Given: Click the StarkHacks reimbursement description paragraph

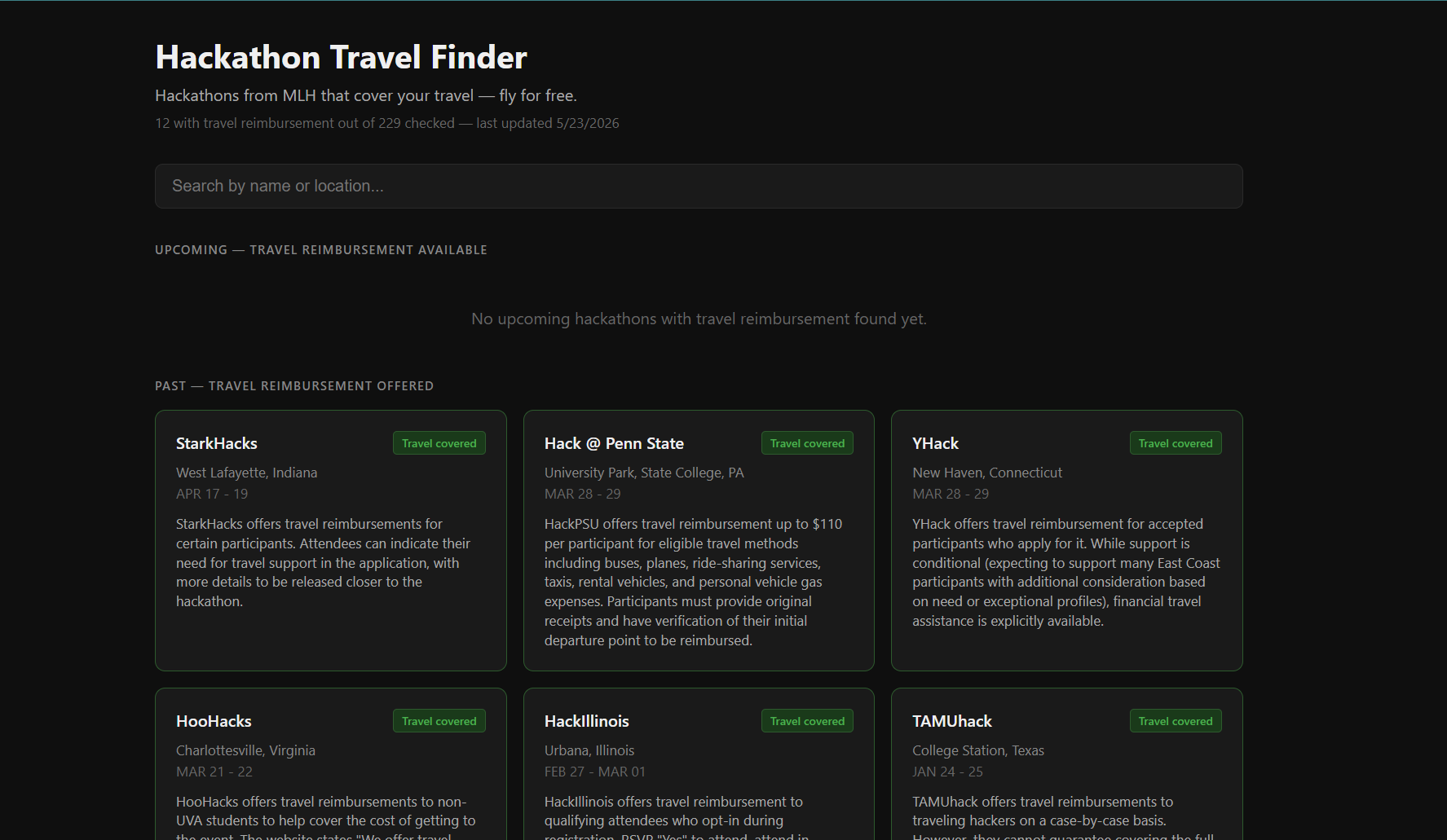Looking at the screenshot, I should [x=324, y=563].
